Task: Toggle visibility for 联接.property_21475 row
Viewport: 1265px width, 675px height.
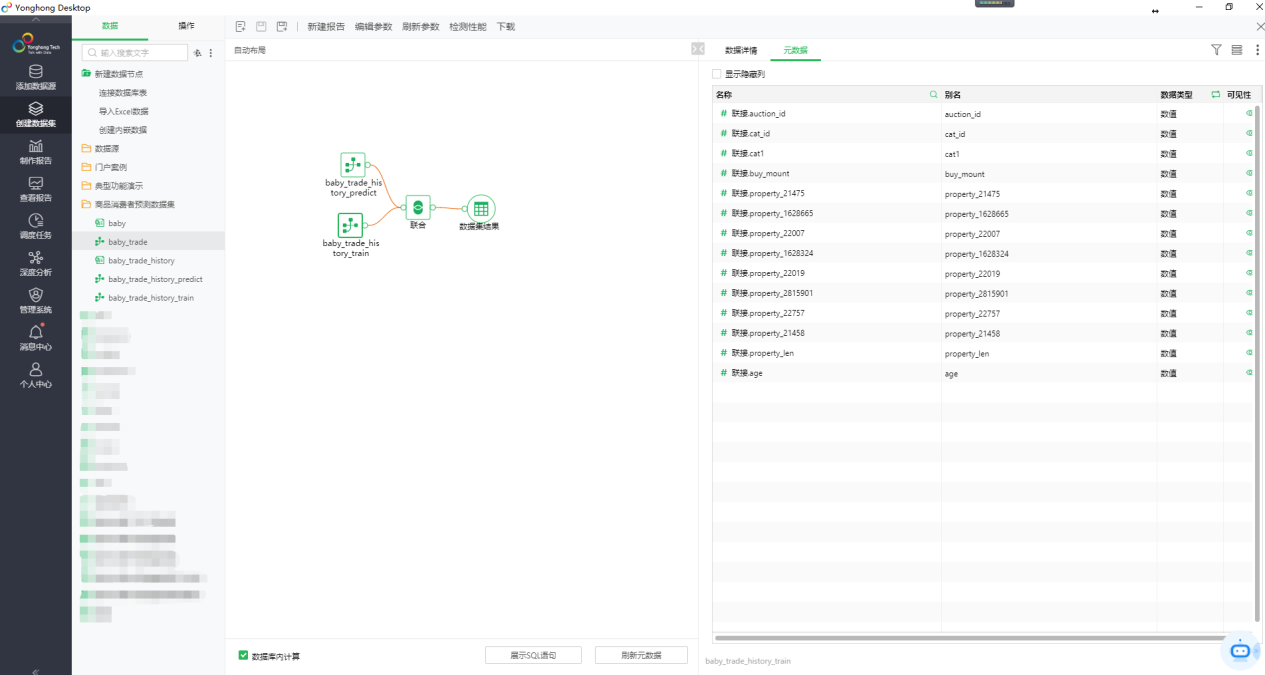Action: [1249, 193]
